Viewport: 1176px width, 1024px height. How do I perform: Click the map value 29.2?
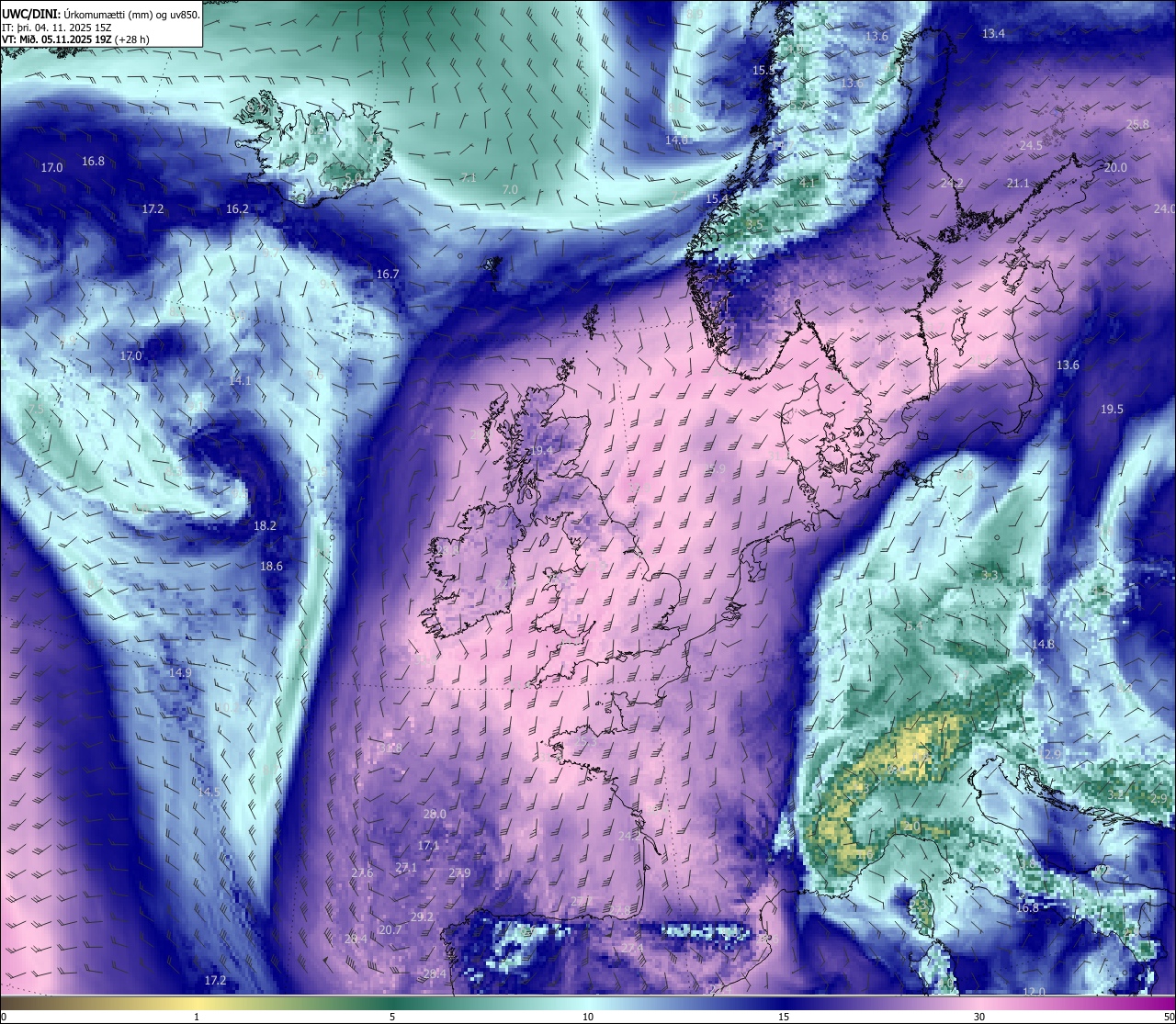tap(423, 917)
